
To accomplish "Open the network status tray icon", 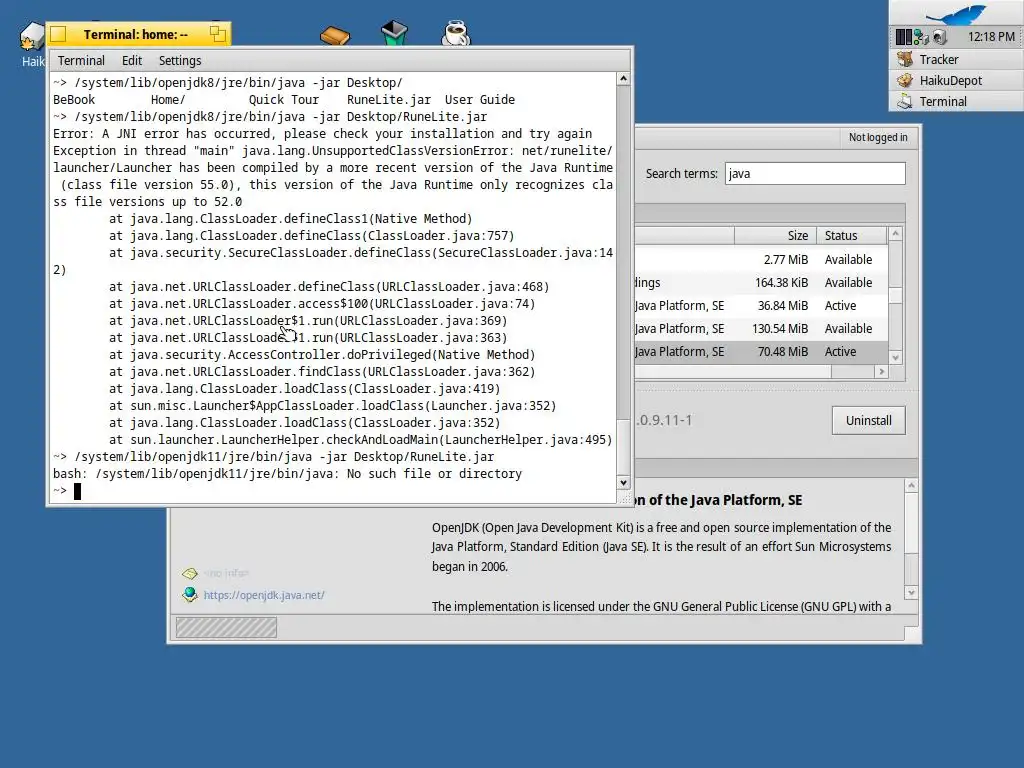I will (921, 37).
